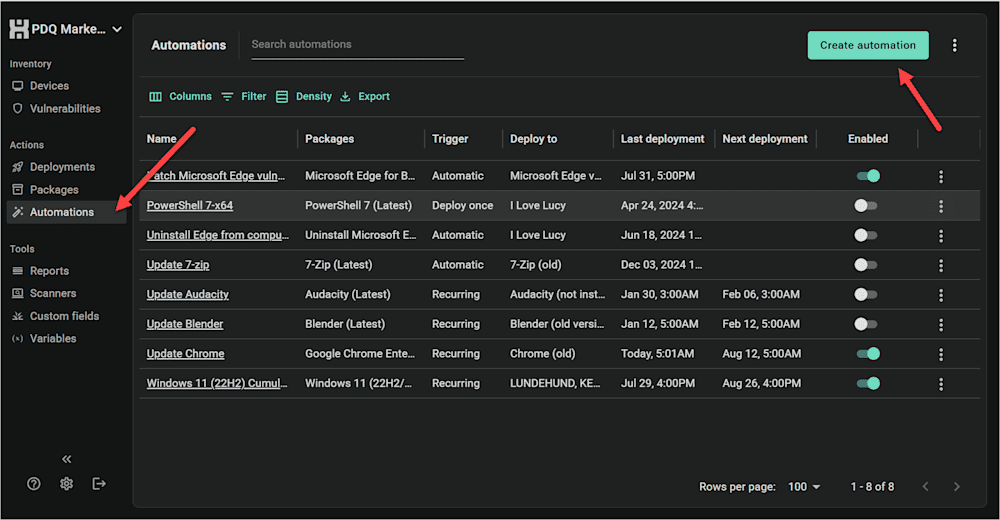The width and height of the screenshot is (1000, 520).
Task: Open row menu for PowerShell 7-x64
Action: pyautogui.click(x=941, y=206)
